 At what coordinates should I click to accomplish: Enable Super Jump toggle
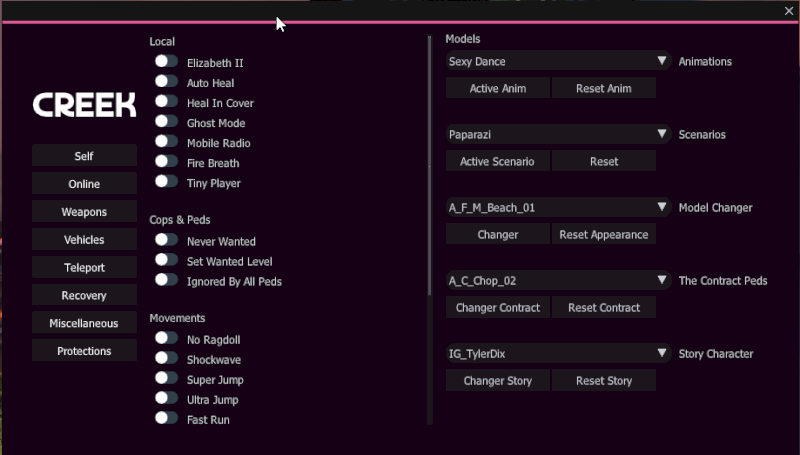[x=166, y=378]
